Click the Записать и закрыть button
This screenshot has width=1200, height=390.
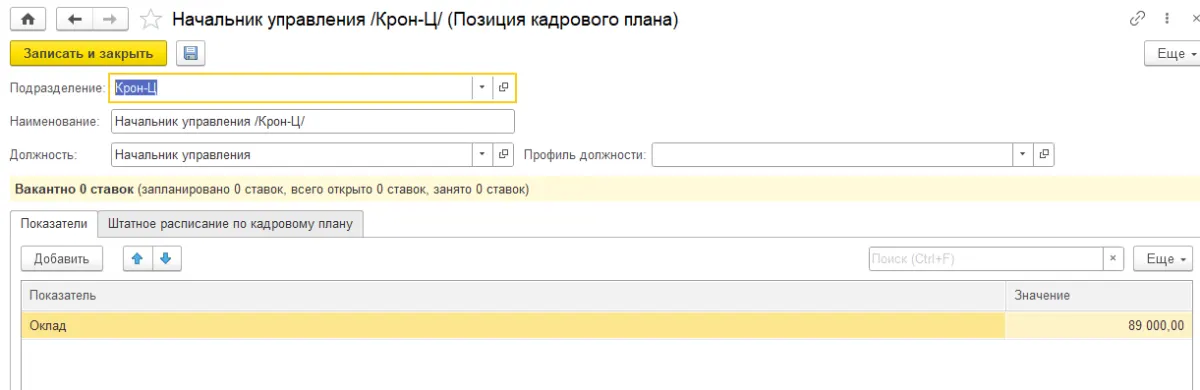tap(88, 53)
